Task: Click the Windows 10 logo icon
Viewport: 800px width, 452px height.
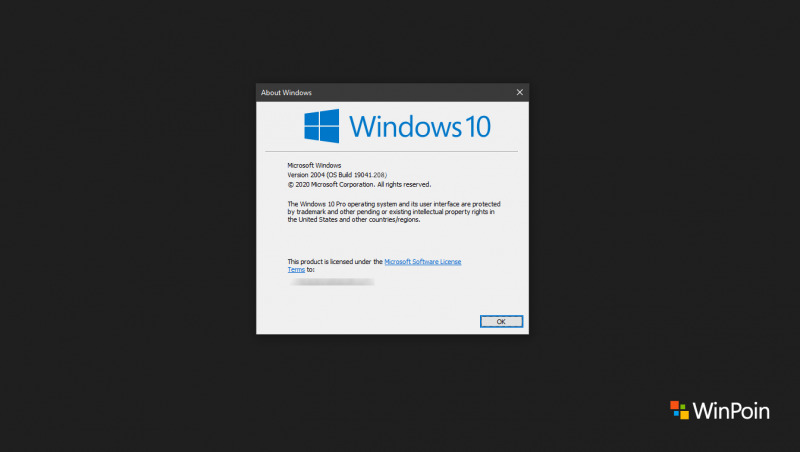Action: coord(321,126)
